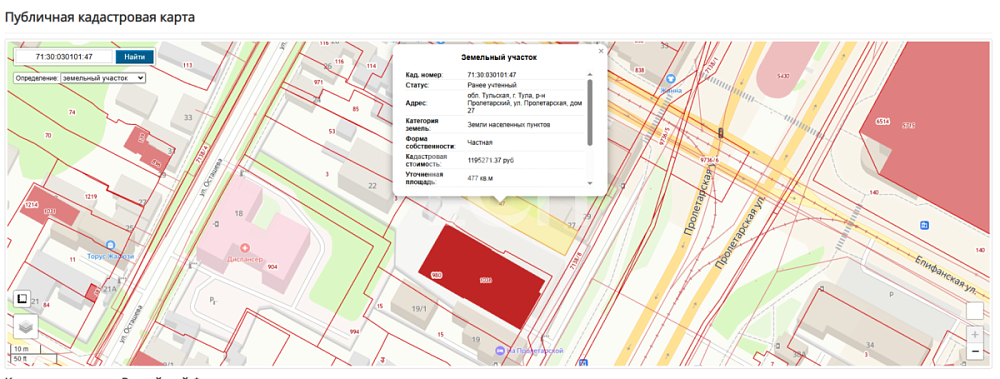
Task: Close the Земельный участок popup
Action: [x=600, y=51]
